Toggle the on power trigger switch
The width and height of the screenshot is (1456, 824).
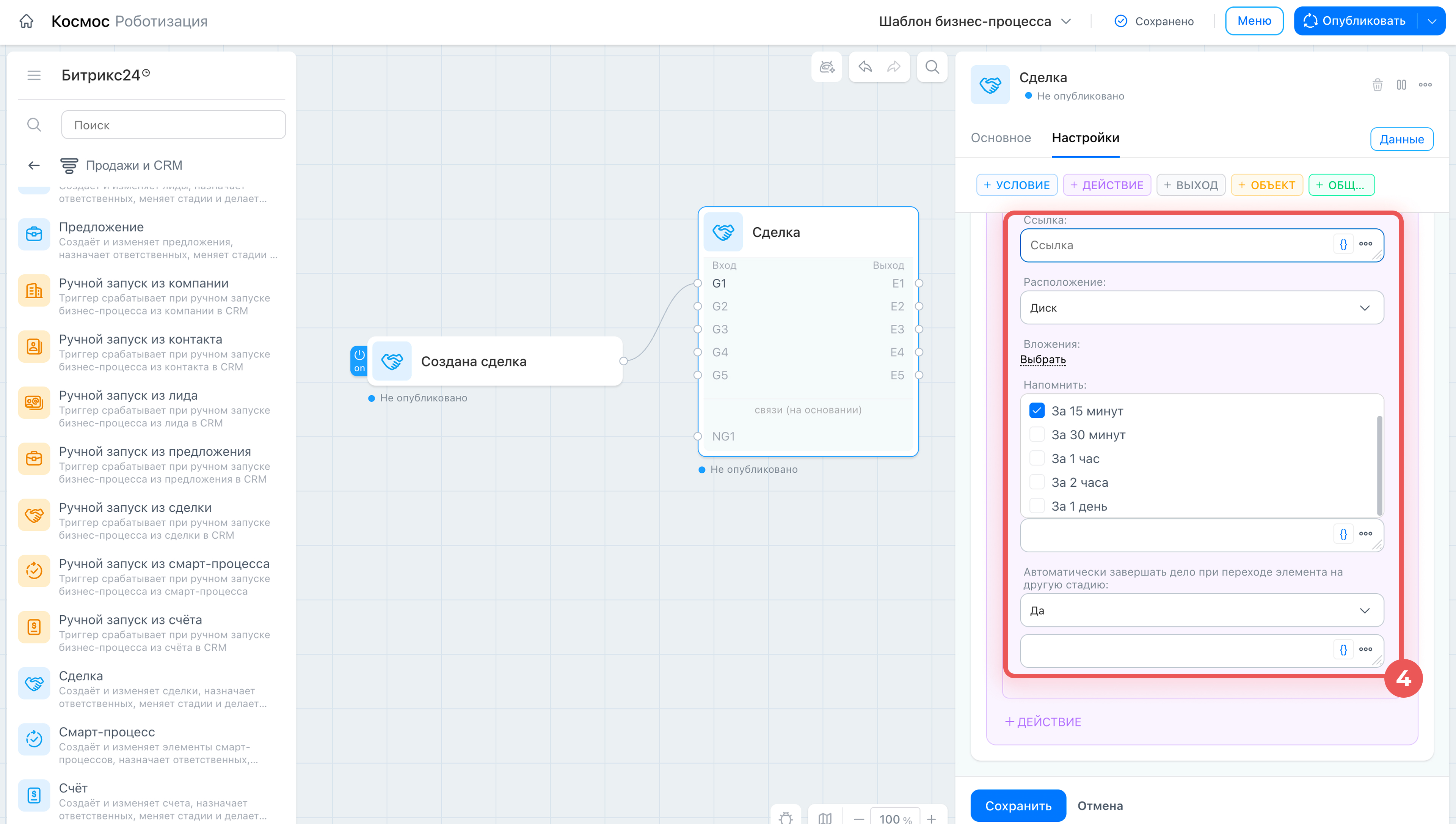pos(359,360)
